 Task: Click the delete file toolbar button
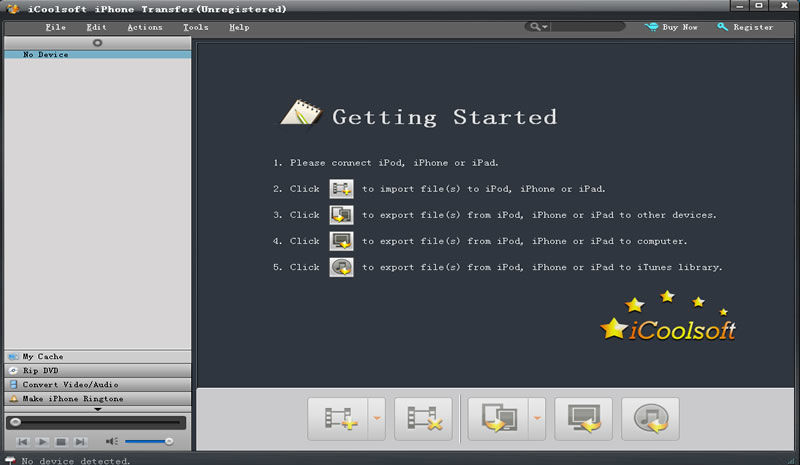(x=423, y=419)
